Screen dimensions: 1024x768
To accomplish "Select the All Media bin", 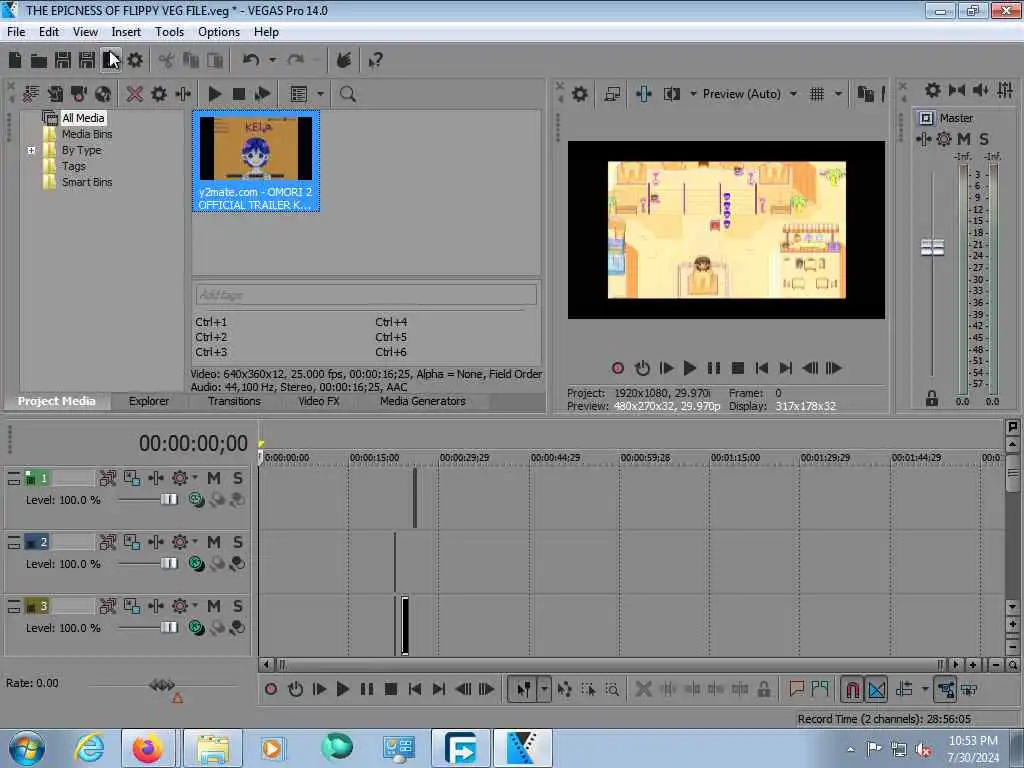I will (83, 118).
